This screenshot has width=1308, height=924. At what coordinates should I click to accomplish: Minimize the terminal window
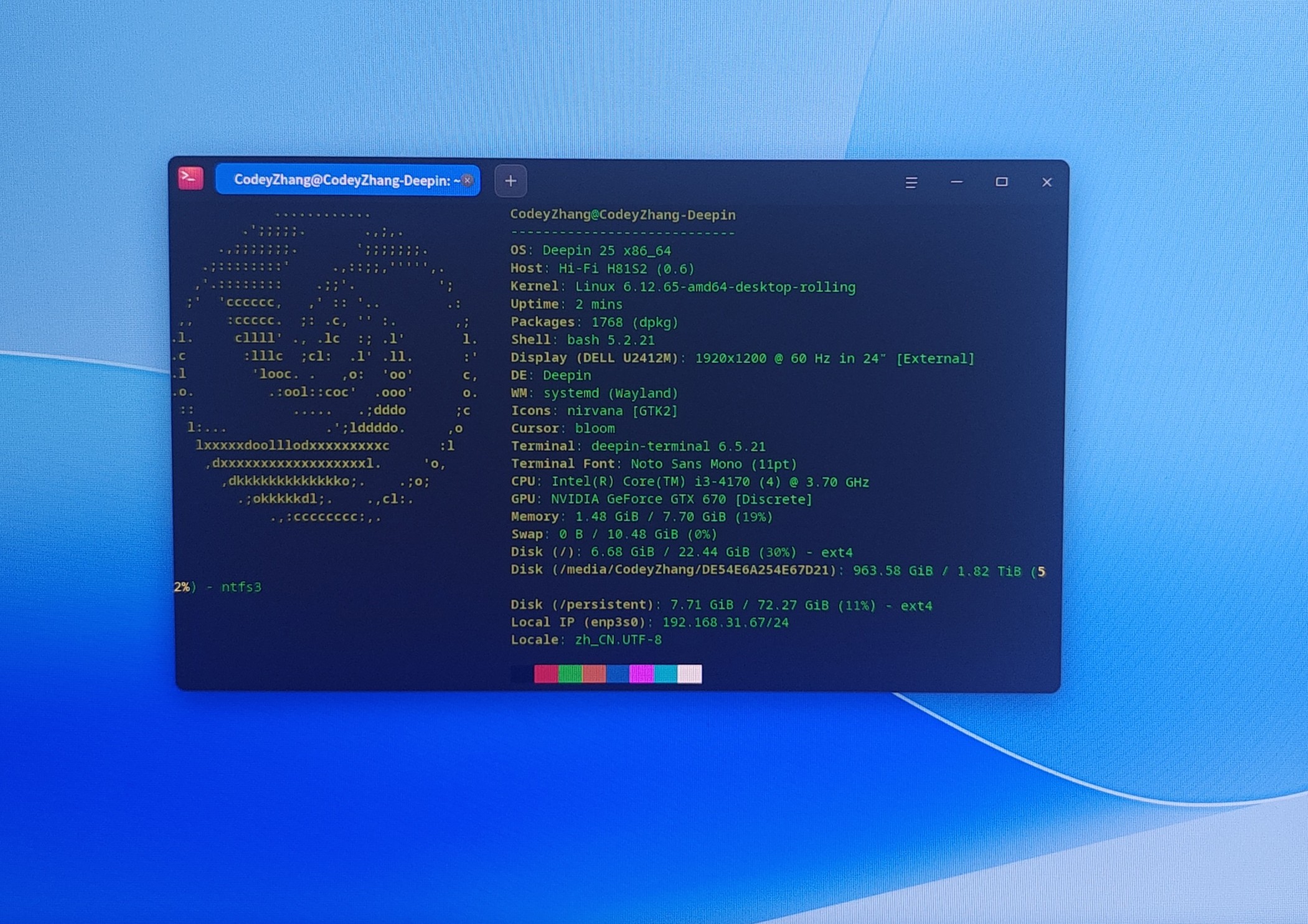pos(957,182)
